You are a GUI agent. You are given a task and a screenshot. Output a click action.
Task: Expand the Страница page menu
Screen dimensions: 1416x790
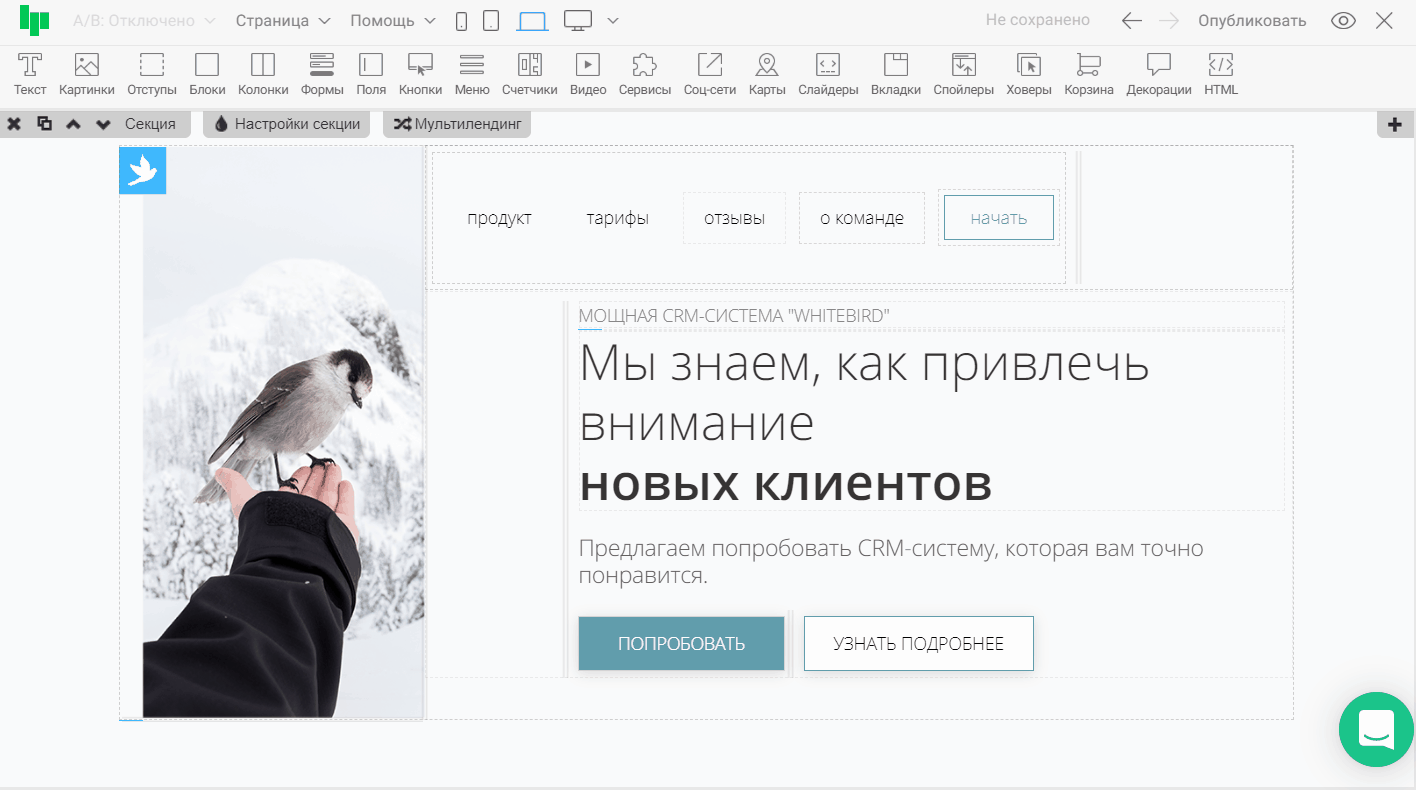(283, 21)
